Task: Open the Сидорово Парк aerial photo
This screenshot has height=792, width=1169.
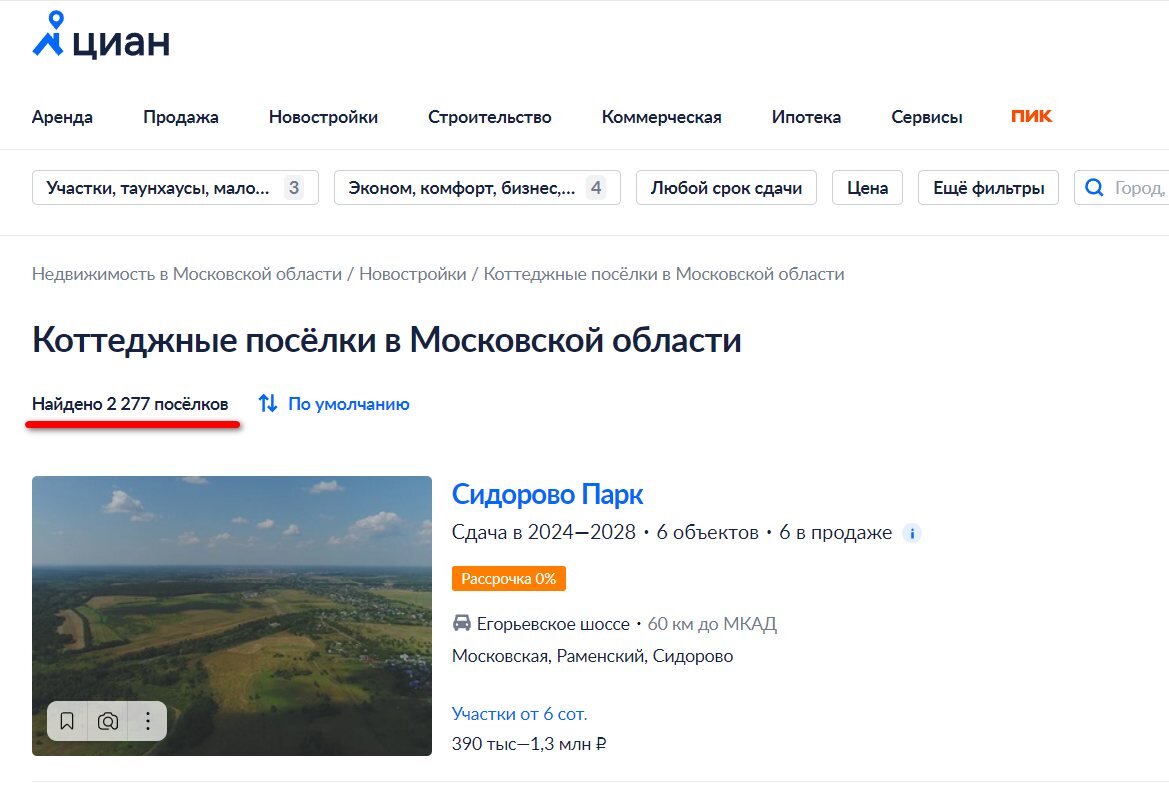Action: 232,616
